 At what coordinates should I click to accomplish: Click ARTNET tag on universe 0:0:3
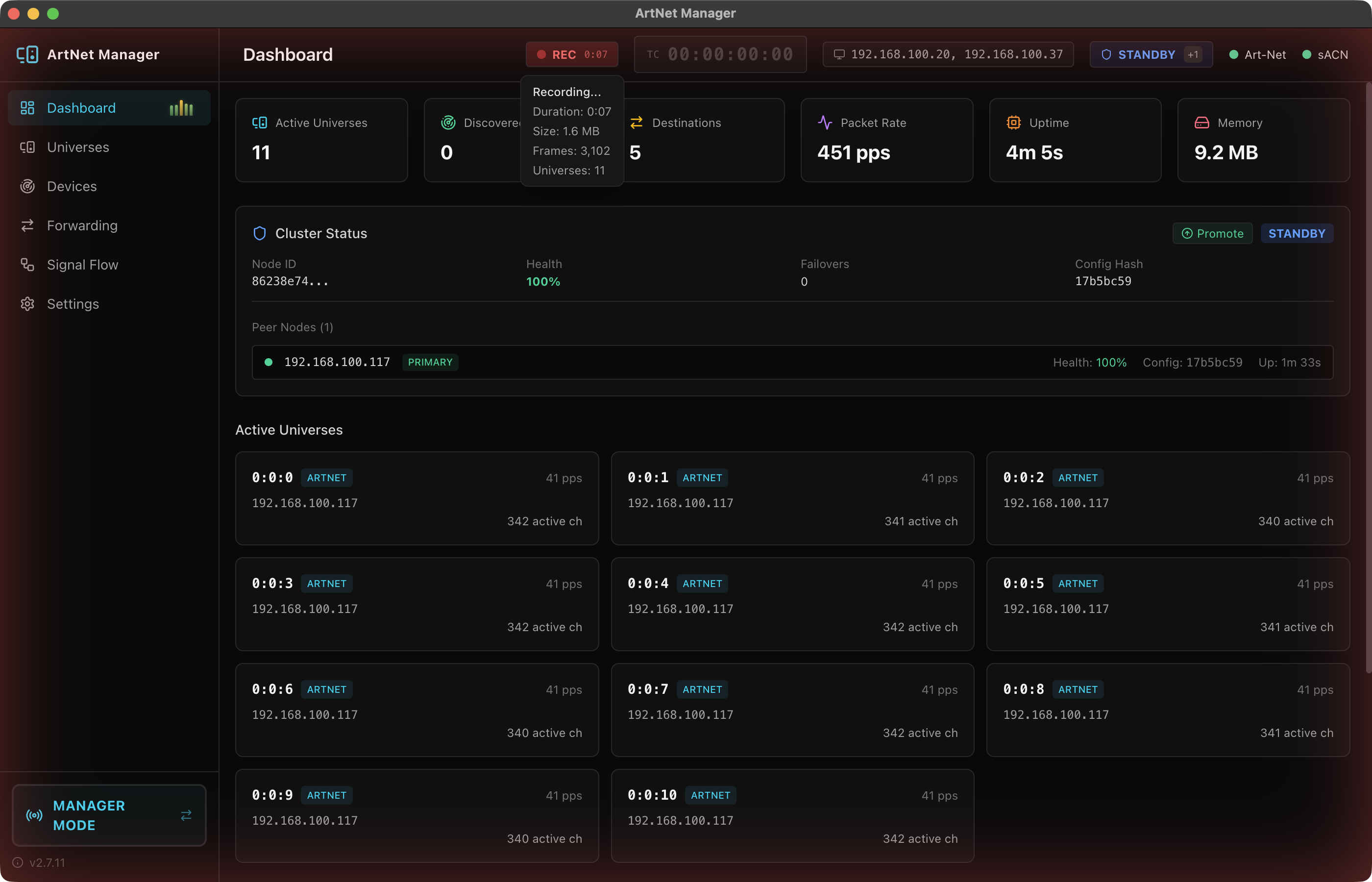[x=326, y=584]
